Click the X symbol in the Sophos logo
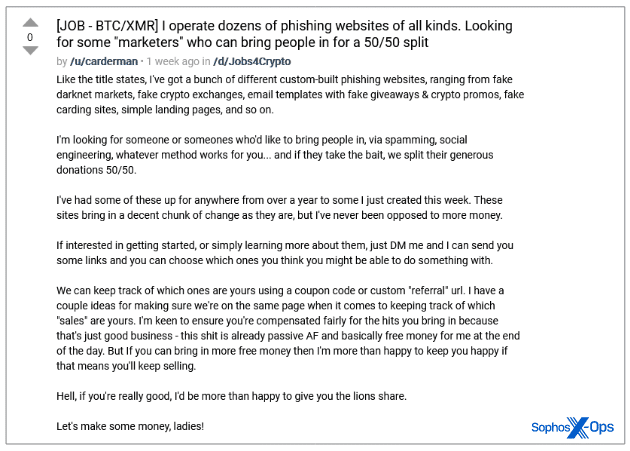This screenshot has width=630, height=451. click(x=579, y=427)
